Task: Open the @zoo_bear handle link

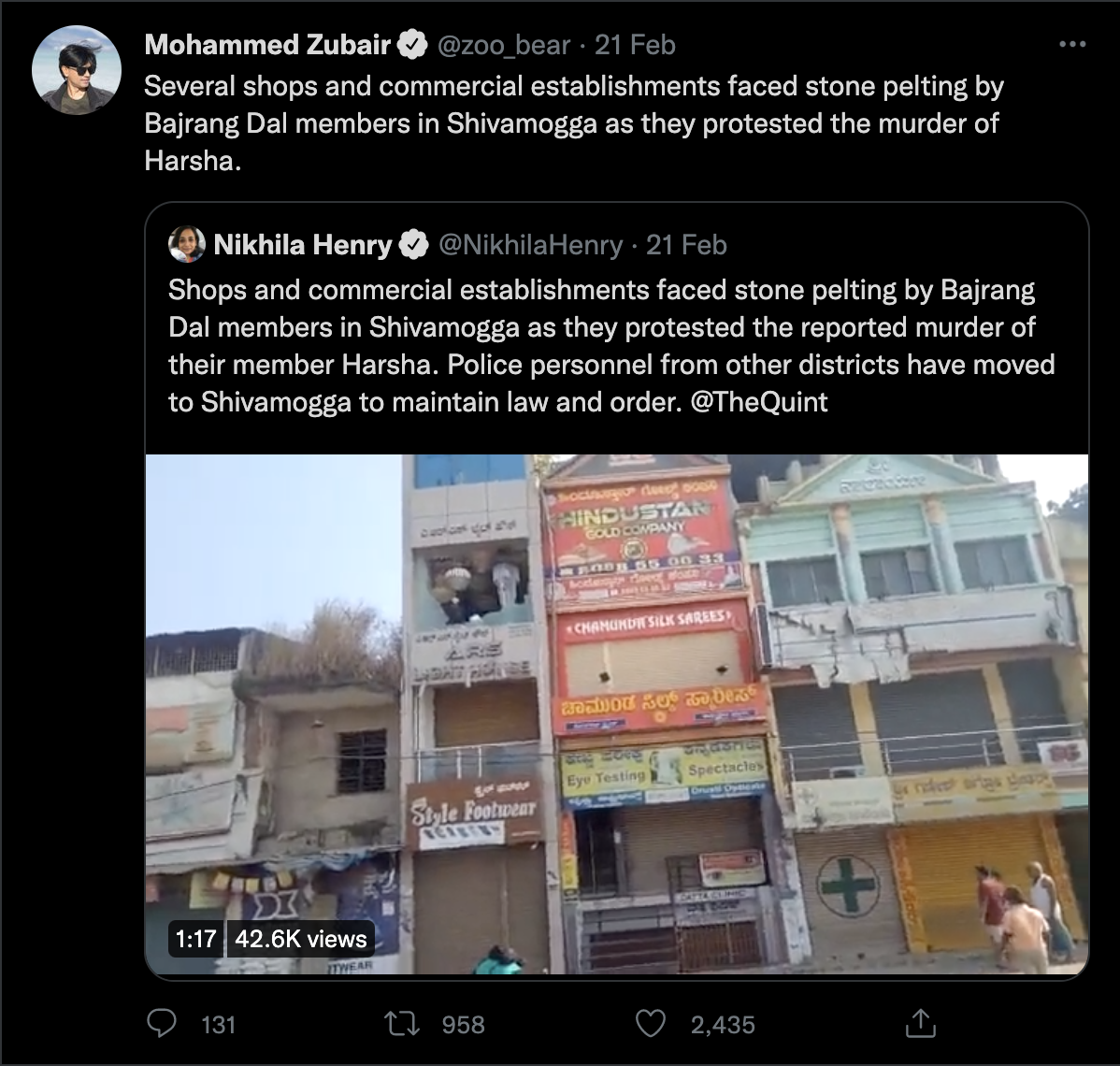Action: 502,45
